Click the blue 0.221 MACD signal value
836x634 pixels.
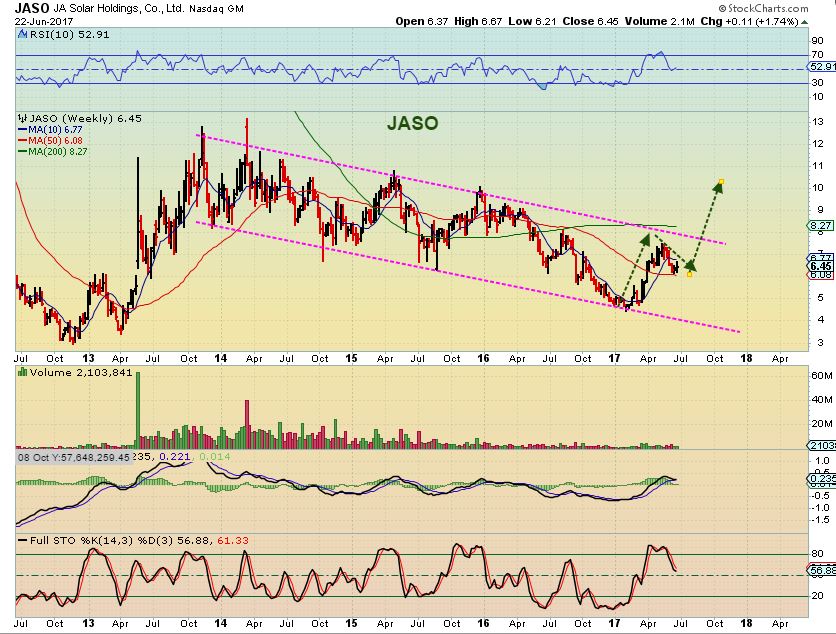click(x=175, y=457)
